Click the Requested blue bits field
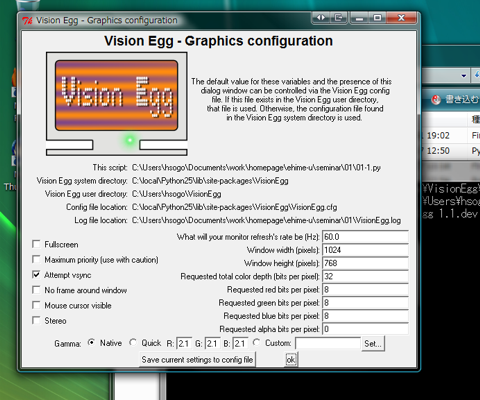480x400 pixels. pyautogui.click(x=365, y=316)
